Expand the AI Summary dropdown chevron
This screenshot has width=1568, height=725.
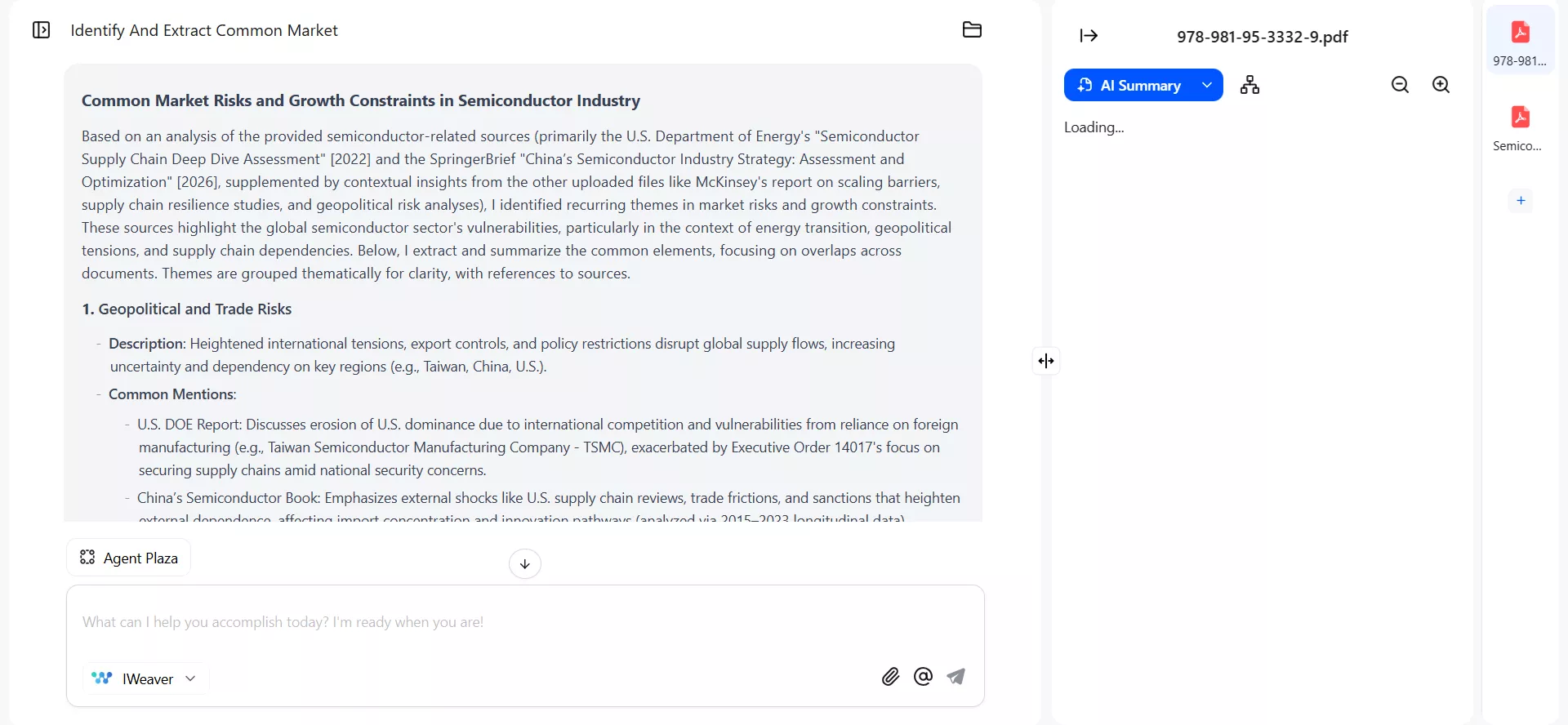(x=1207, y=86)
